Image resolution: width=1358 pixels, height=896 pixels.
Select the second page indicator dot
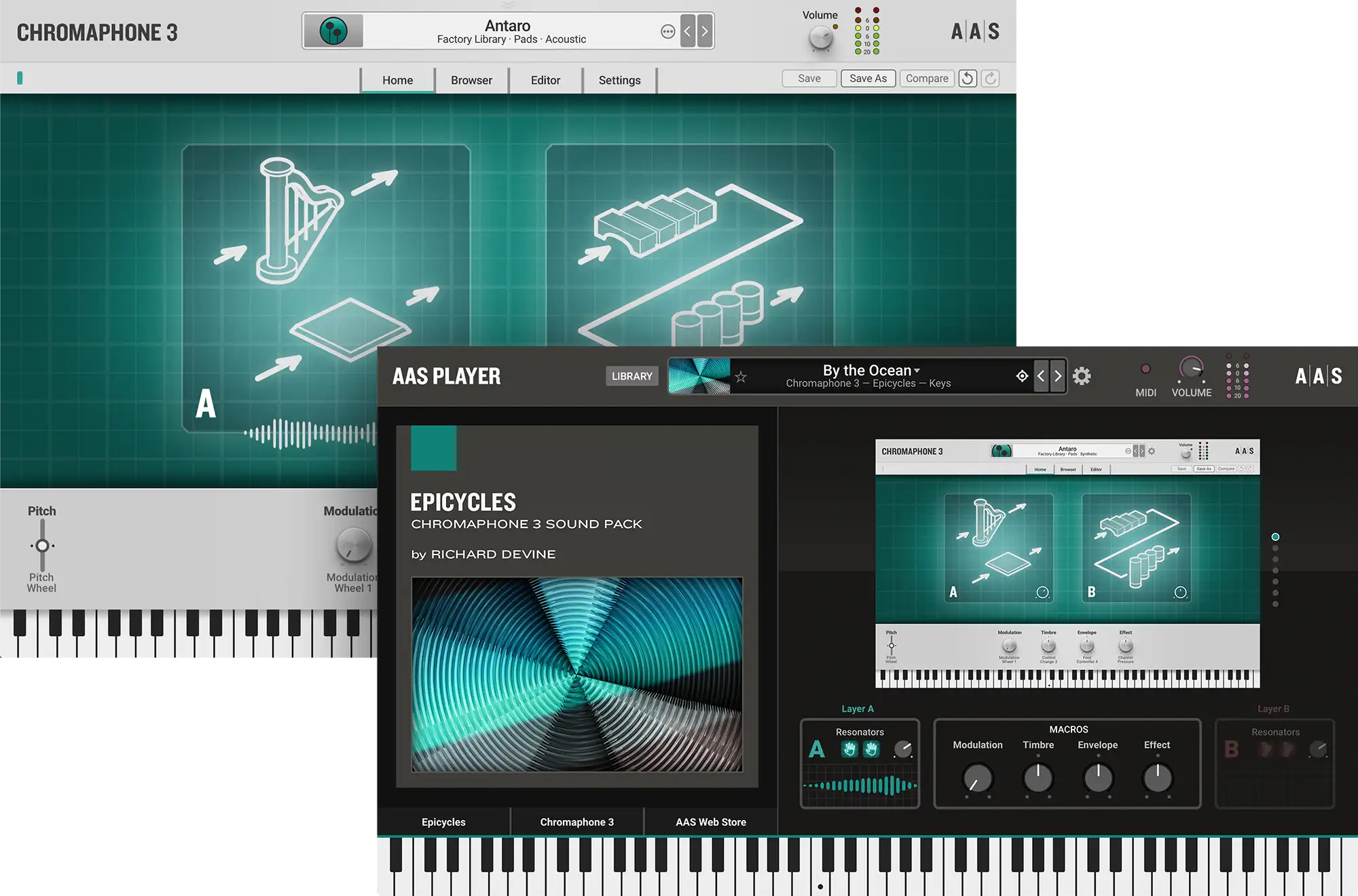coord(1275,548)
